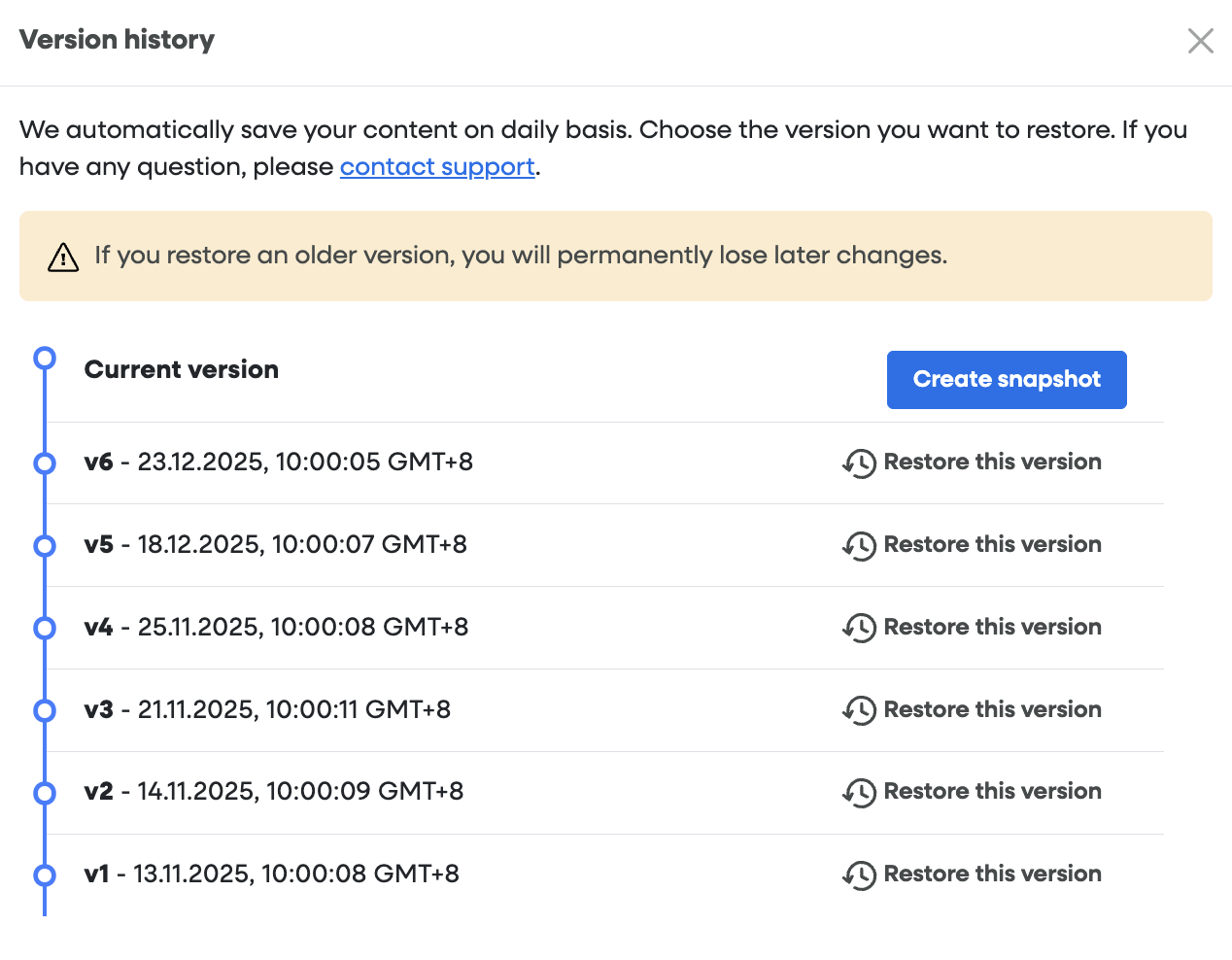Click the restore clock icon for v3
1232x960 pixels.
(x=859, y=711)
